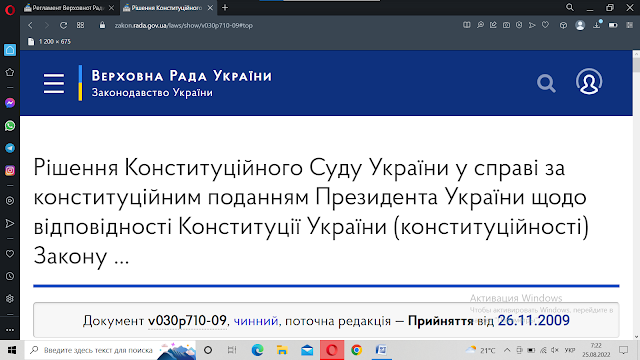Open Task View on taskbar
The width and height of the screenshot is (640, 360).
(232, 350)
